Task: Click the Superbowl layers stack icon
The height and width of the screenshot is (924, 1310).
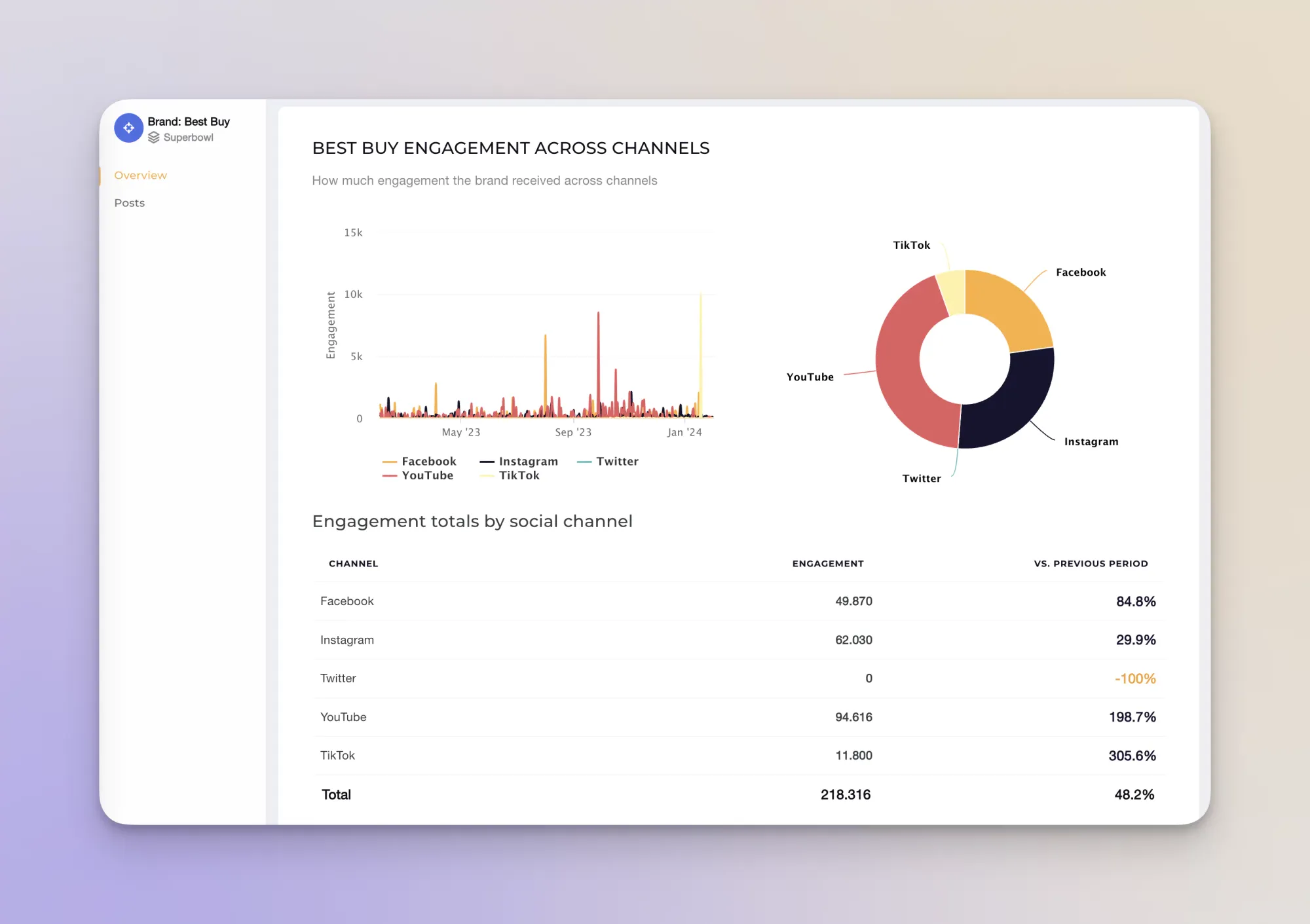Action: click(154, 138)
